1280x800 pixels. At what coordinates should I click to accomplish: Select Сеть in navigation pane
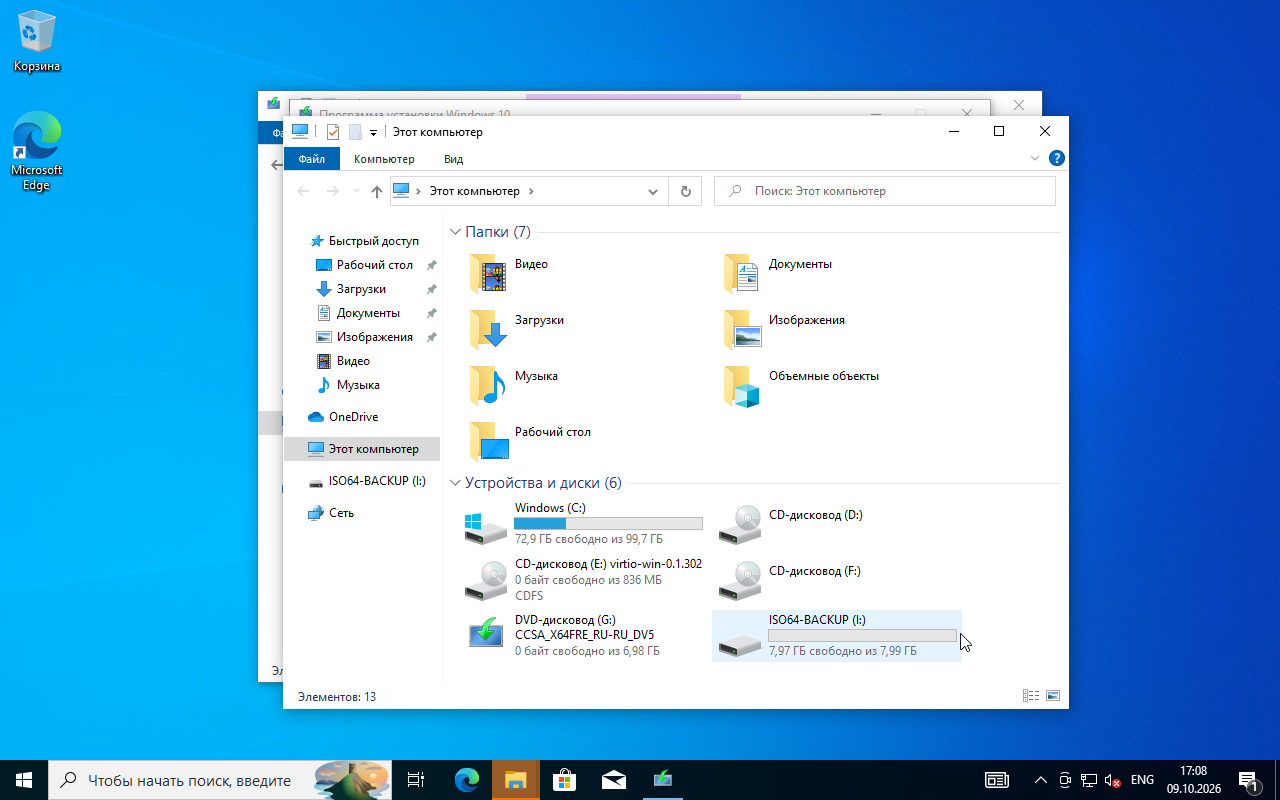[341, 513]
